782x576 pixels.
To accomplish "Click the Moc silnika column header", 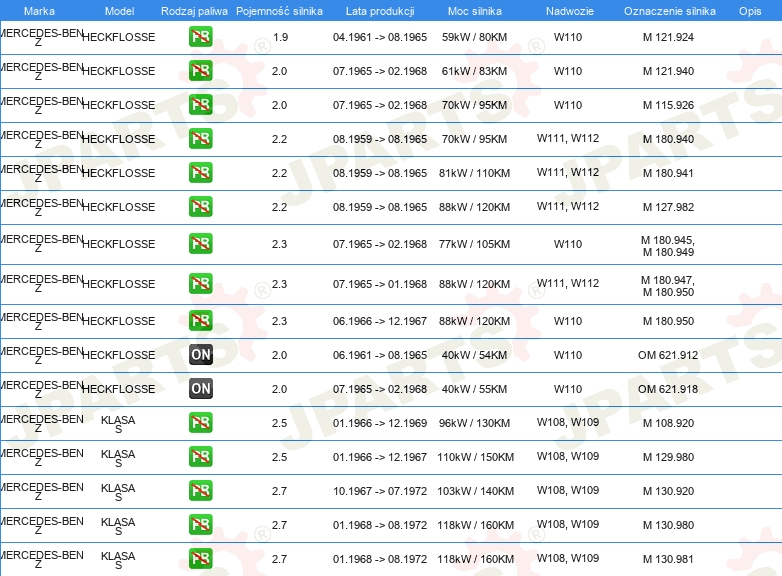I will (475, 11).
